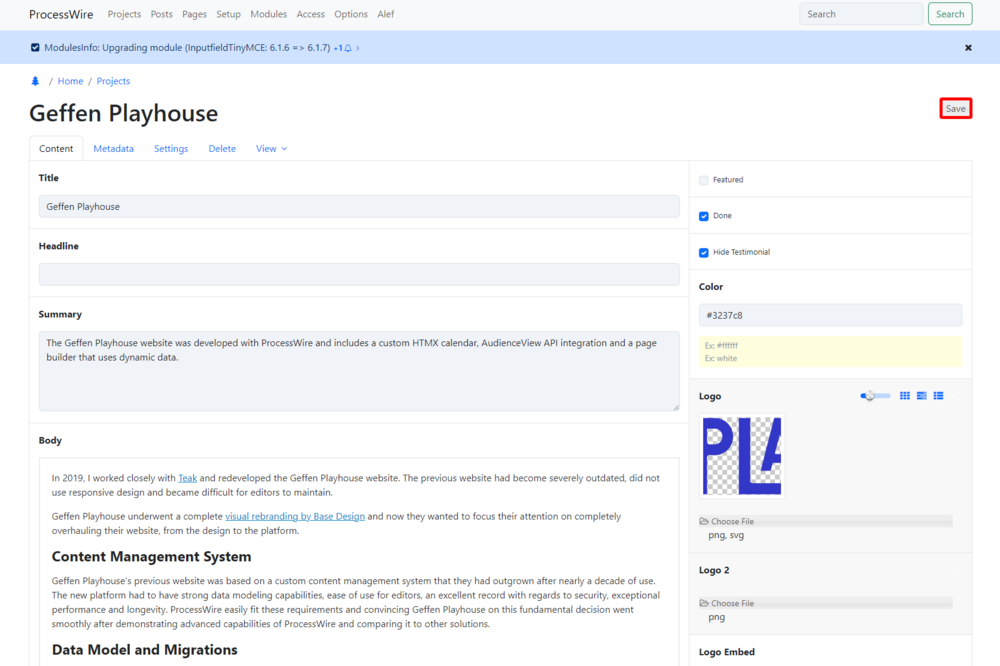This screenshot has height=666, width=1000.
Task: Open the Metadata tab
Action: 113,149
